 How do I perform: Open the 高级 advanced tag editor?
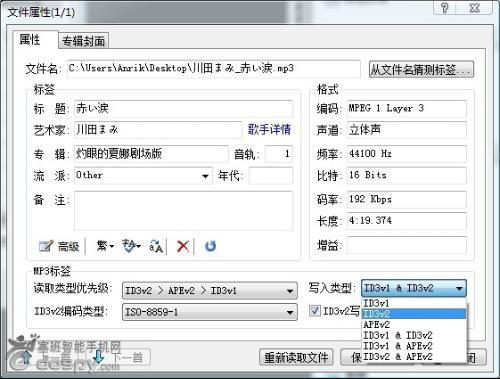[59, 246]
